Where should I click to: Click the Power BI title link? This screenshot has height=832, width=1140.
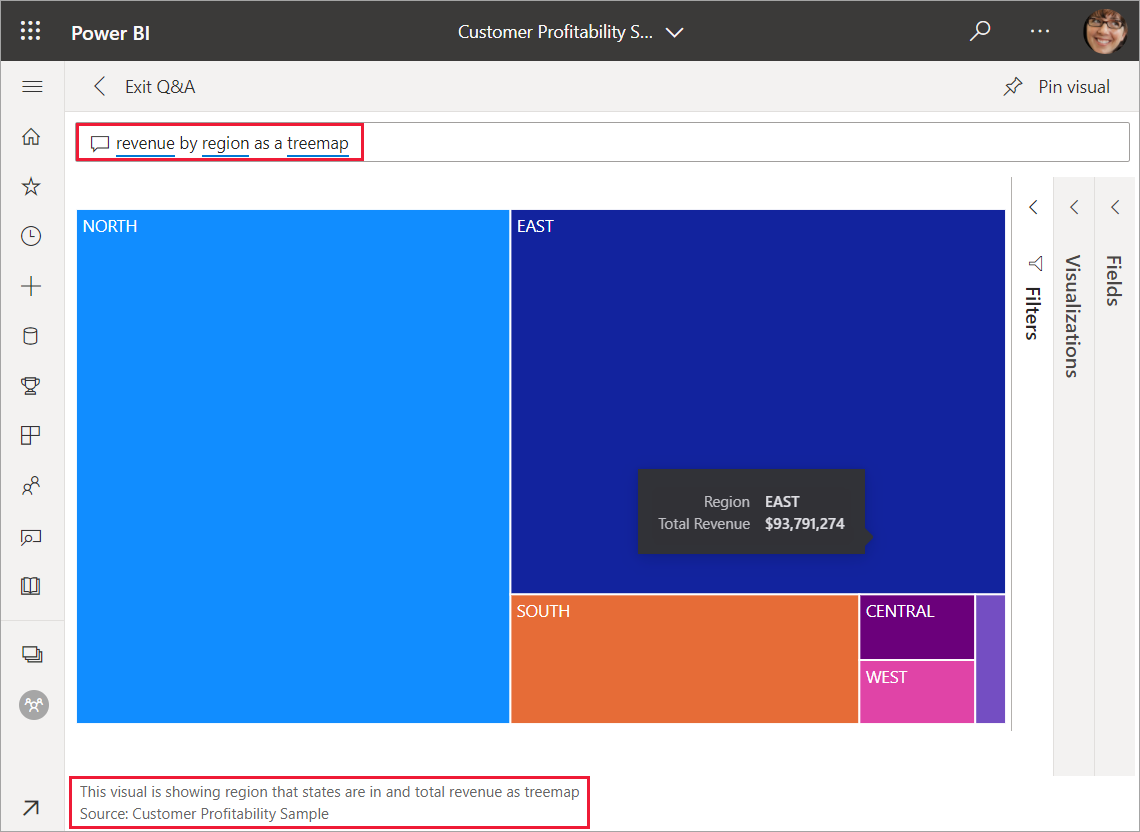[x=111, y=33]
